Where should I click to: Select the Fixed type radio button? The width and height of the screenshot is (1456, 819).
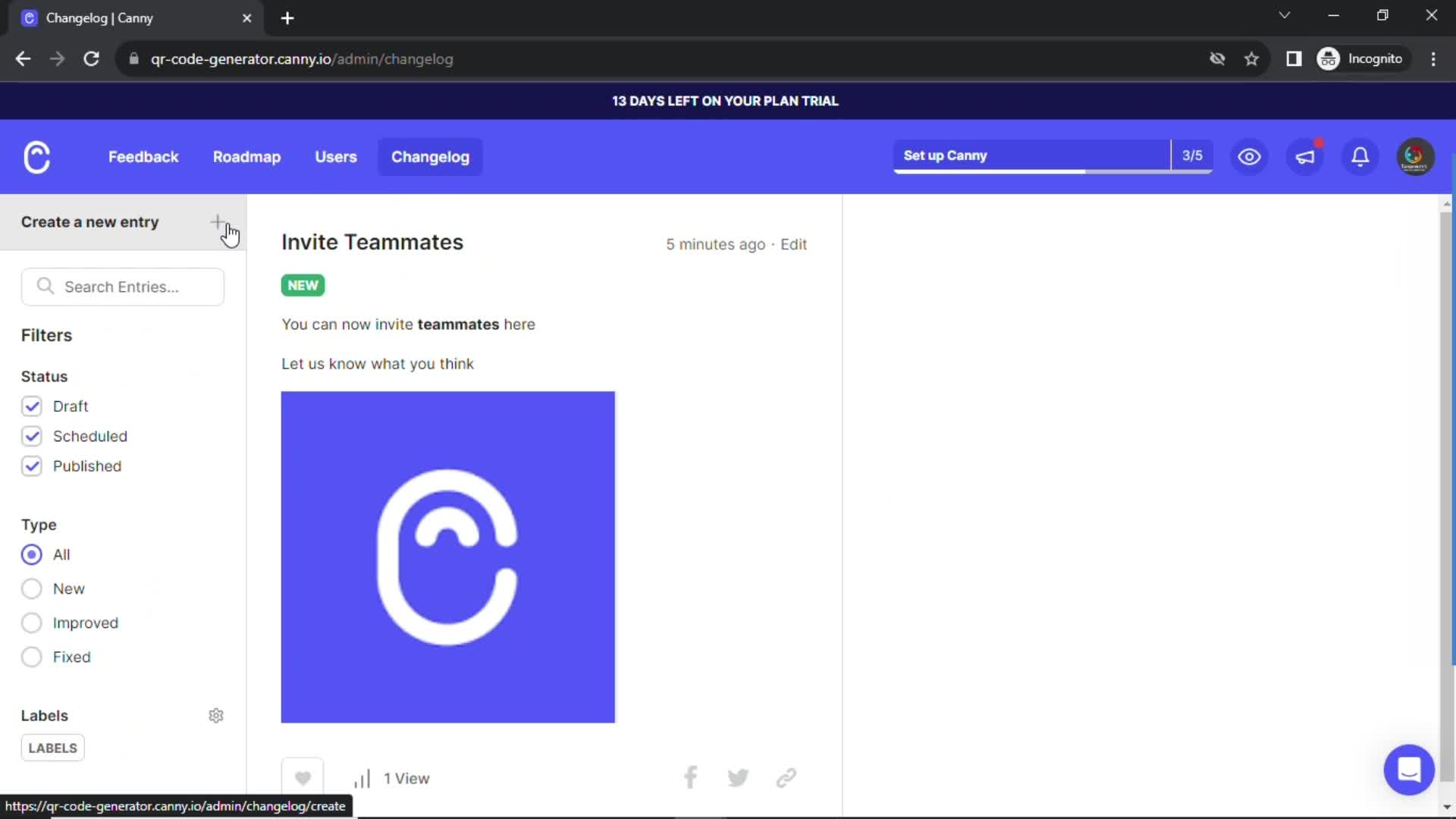pos(31,657)
